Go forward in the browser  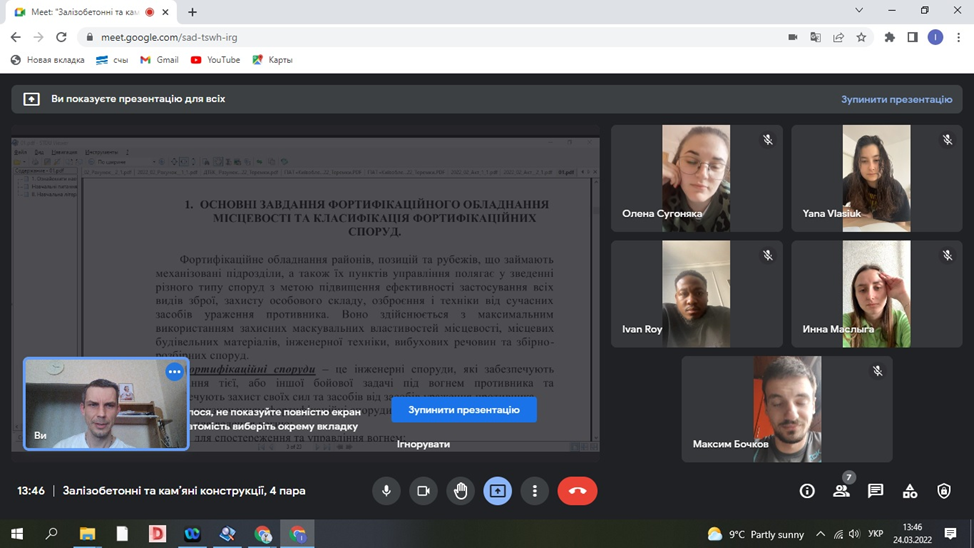click(39, 37)
